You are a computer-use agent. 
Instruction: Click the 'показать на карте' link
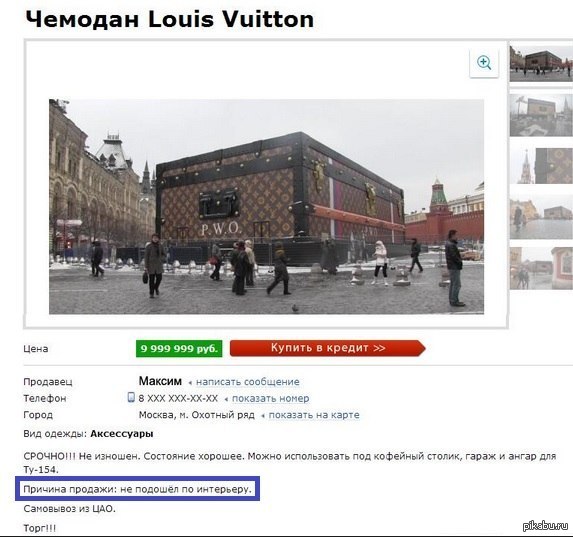(x=314, y=415)
